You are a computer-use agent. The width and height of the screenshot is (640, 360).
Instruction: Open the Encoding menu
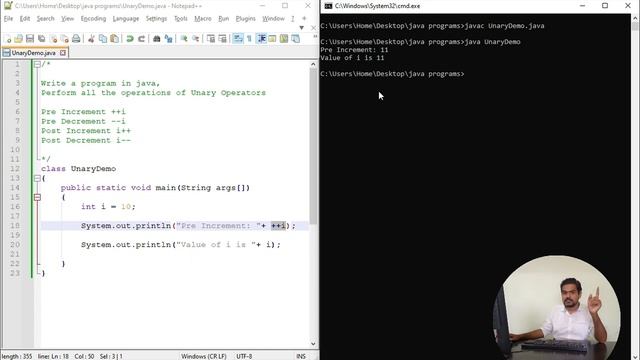click(x=93, y=19)
